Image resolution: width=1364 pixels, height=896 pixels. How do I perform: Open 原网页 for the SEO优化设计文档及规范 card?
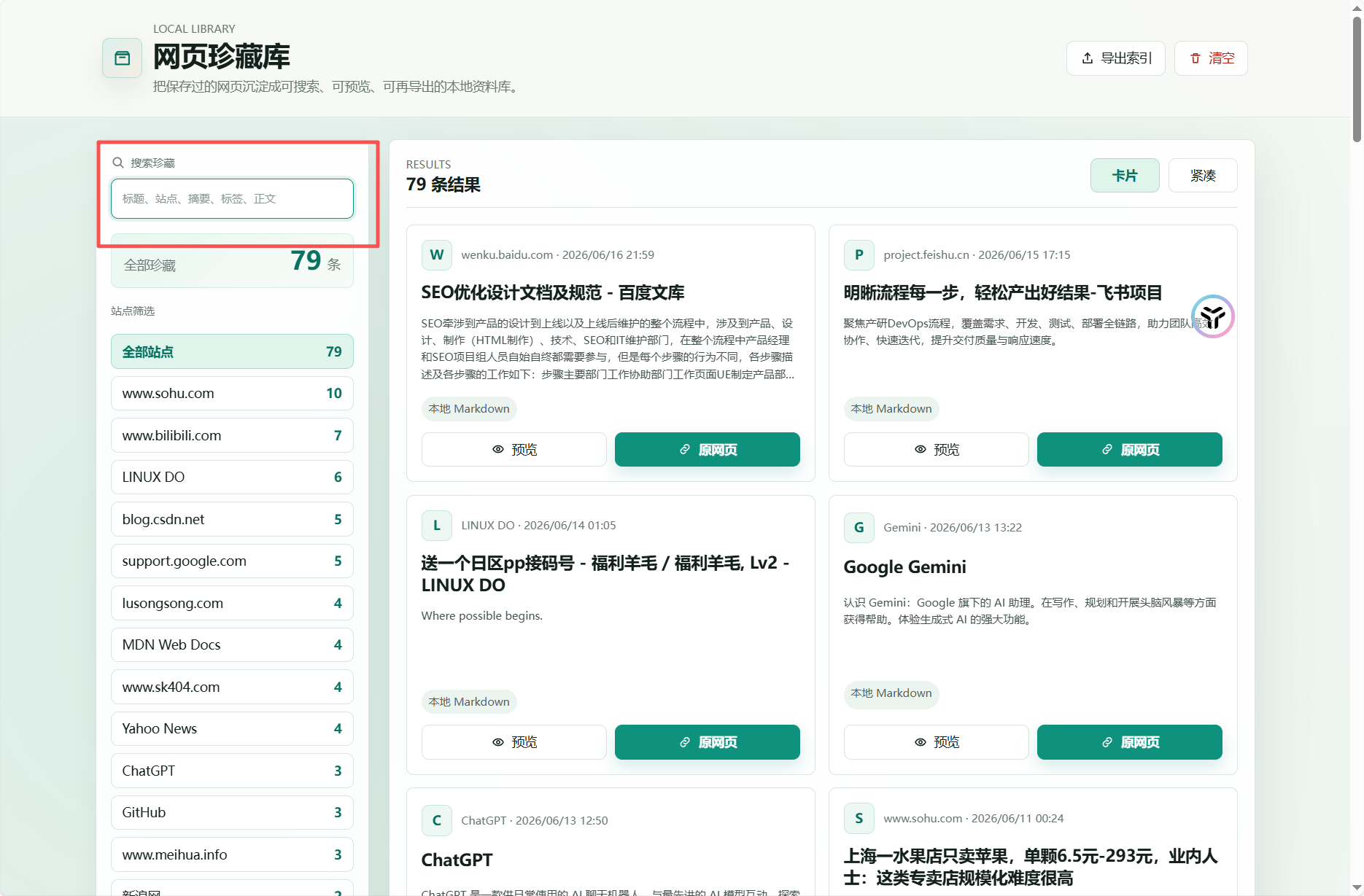(x=708, y=450)
